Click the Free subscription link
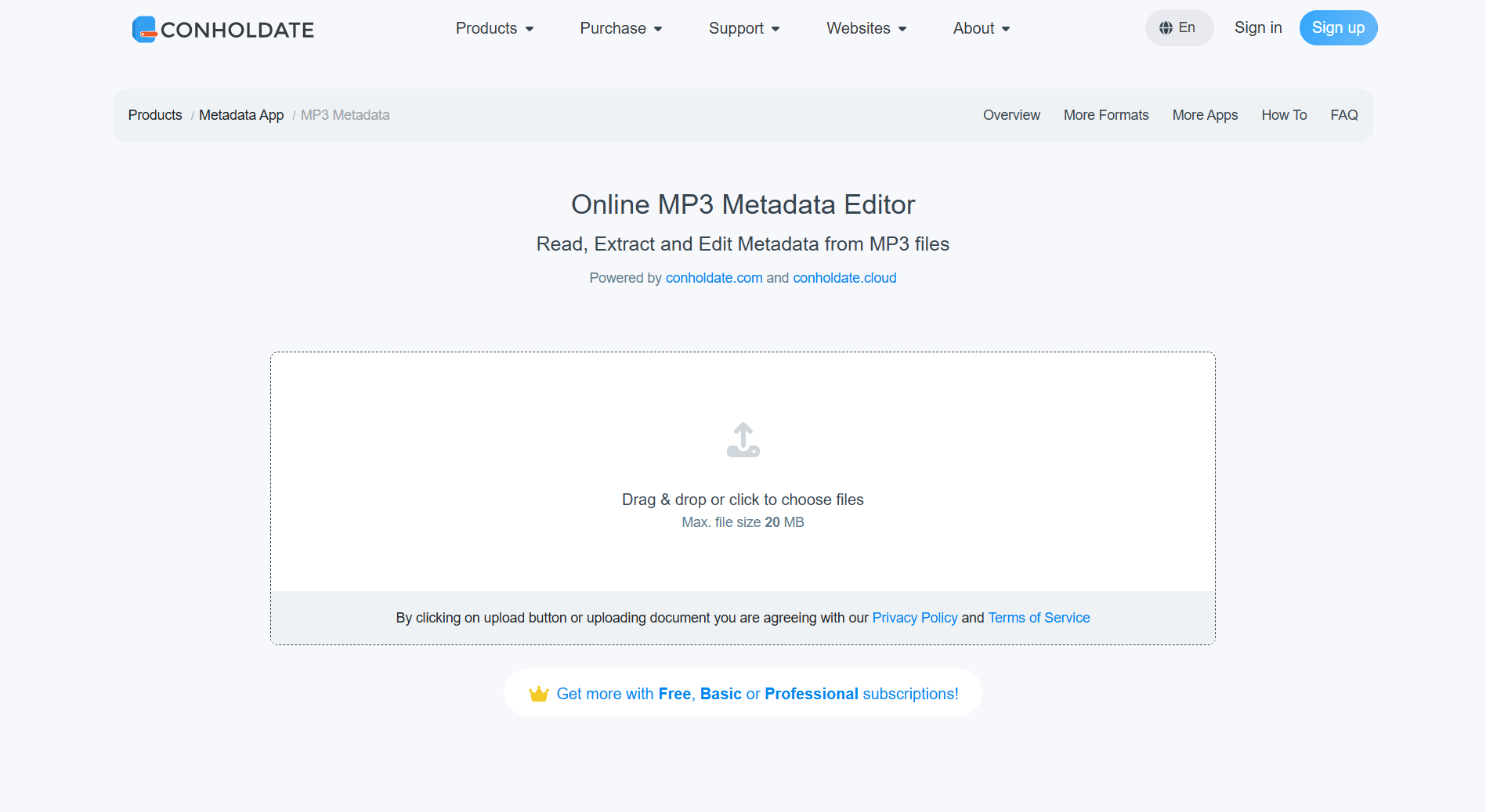 point(674,694)
